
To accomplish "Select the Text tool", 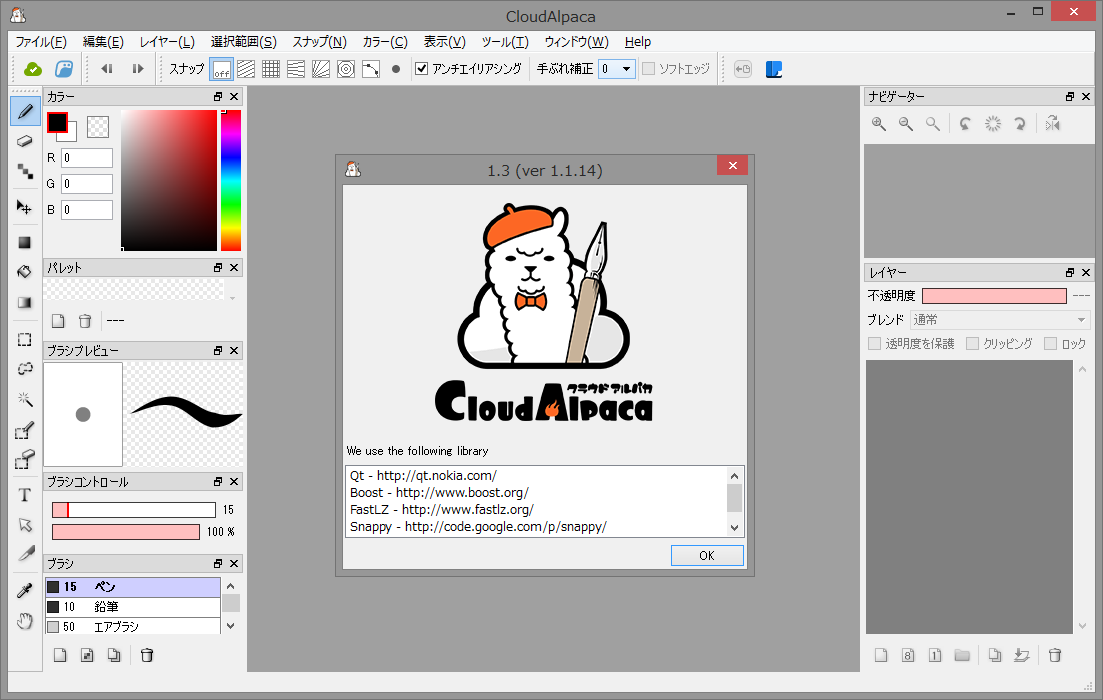I will point(24,494).
